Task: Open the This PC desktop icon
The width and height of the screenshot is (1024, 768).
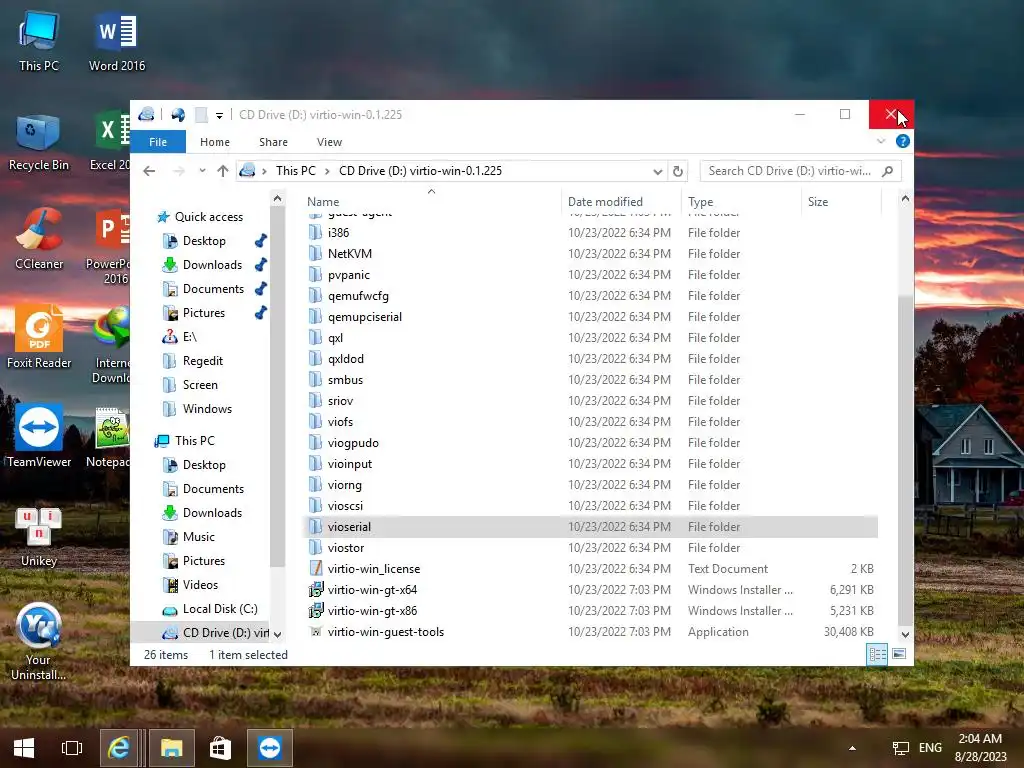Action: 39,42
